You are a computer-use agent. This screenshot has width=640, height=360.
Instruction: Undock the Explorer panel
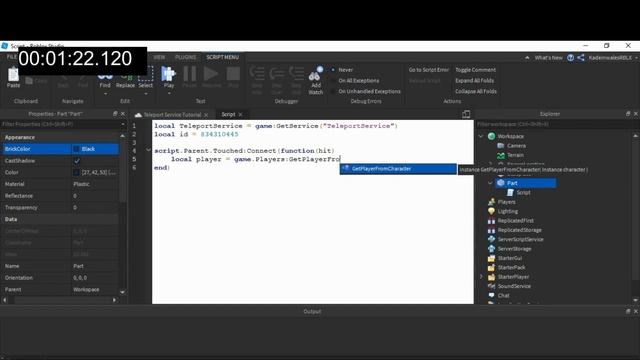[628, 114]
